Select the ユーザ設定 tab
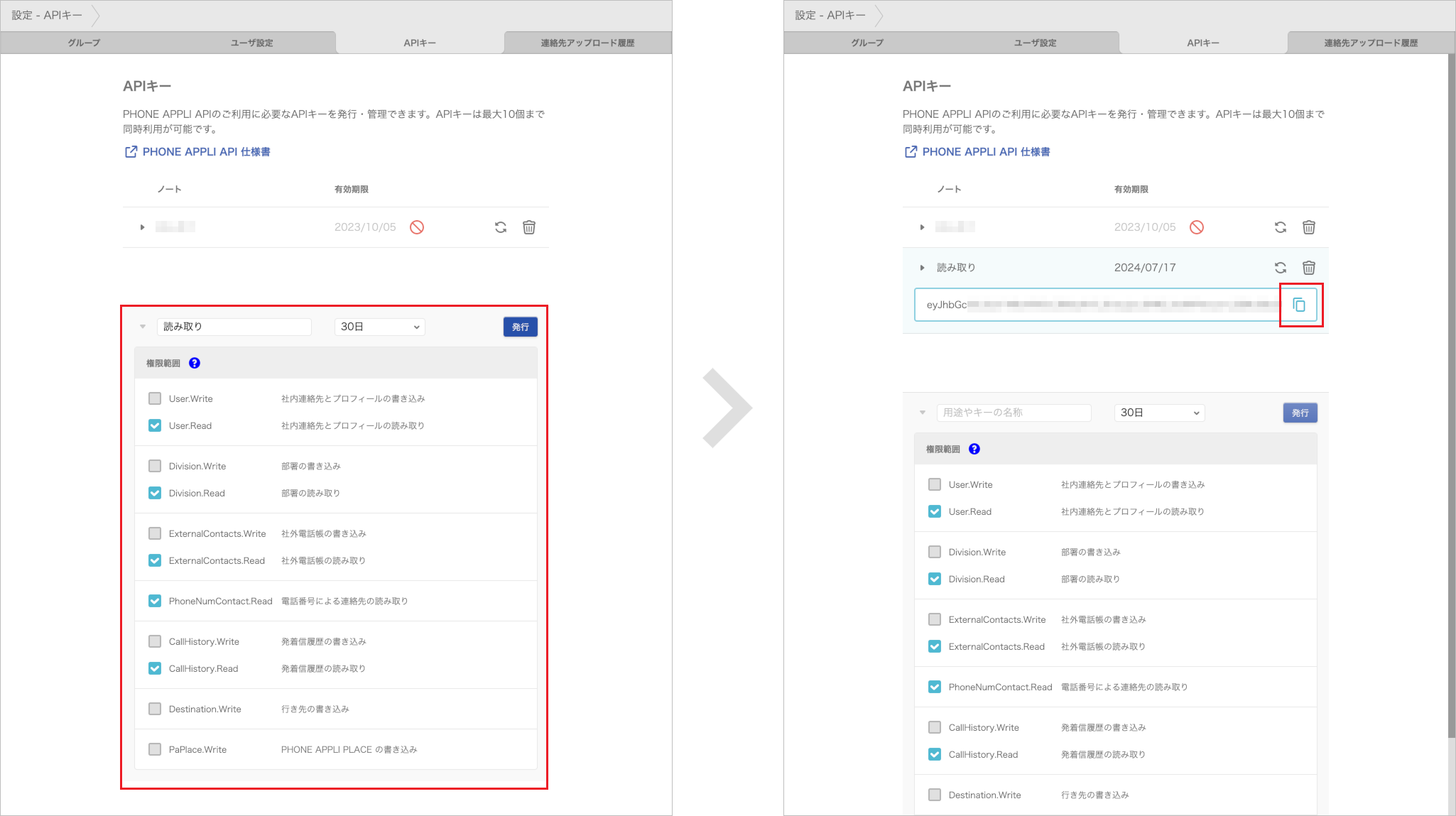This screenshot has height=816, width=1456. coord(251,42)
